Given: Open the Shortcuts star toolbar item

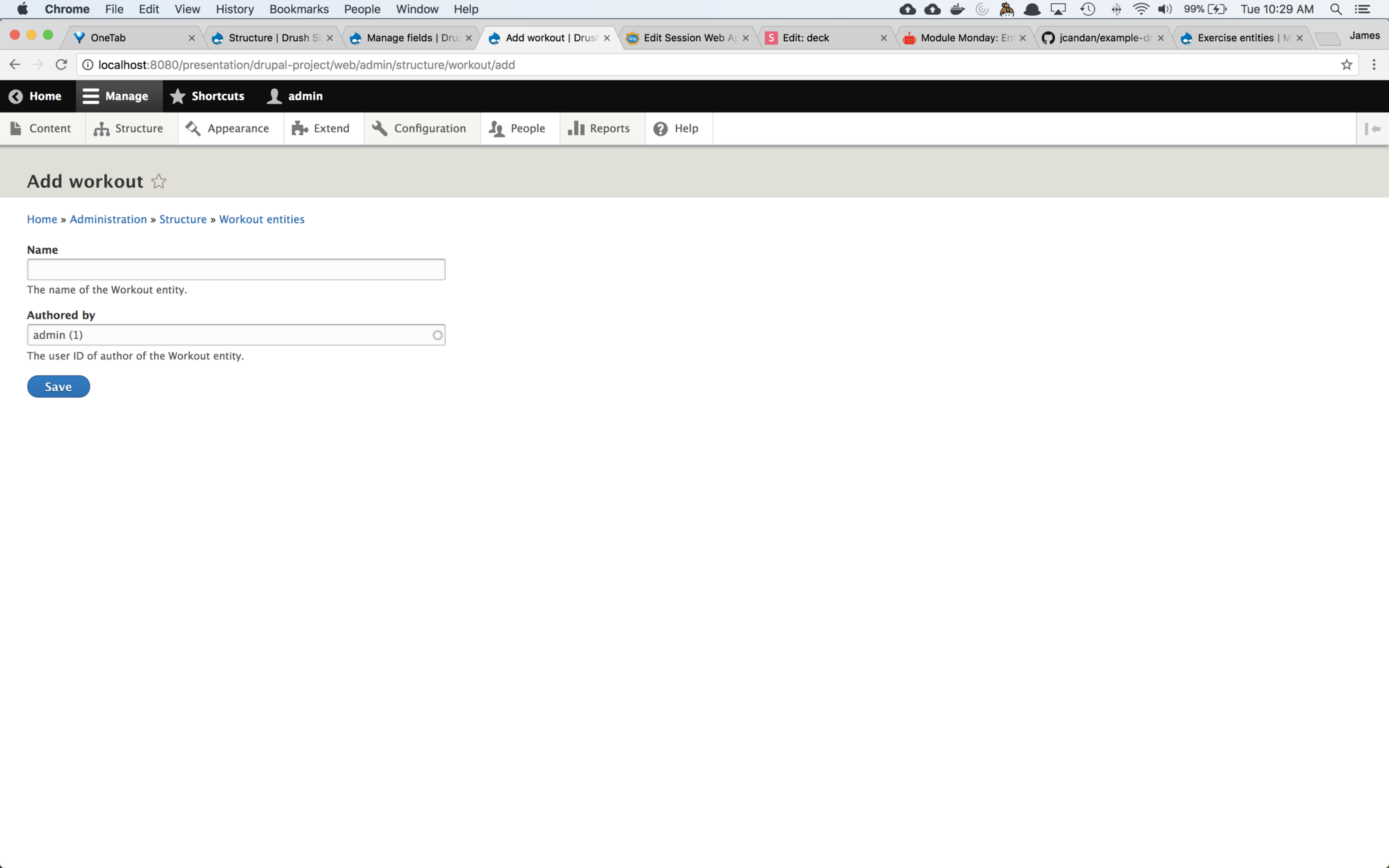Looking at the screenshot, I should [x=207, y=96].
